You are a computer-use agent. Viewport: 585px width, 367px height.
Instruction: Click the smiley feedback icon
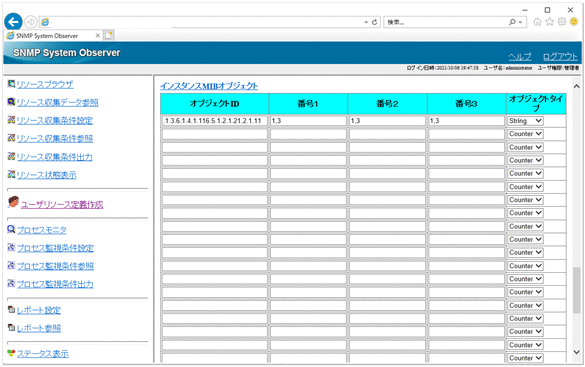(574, 22)
